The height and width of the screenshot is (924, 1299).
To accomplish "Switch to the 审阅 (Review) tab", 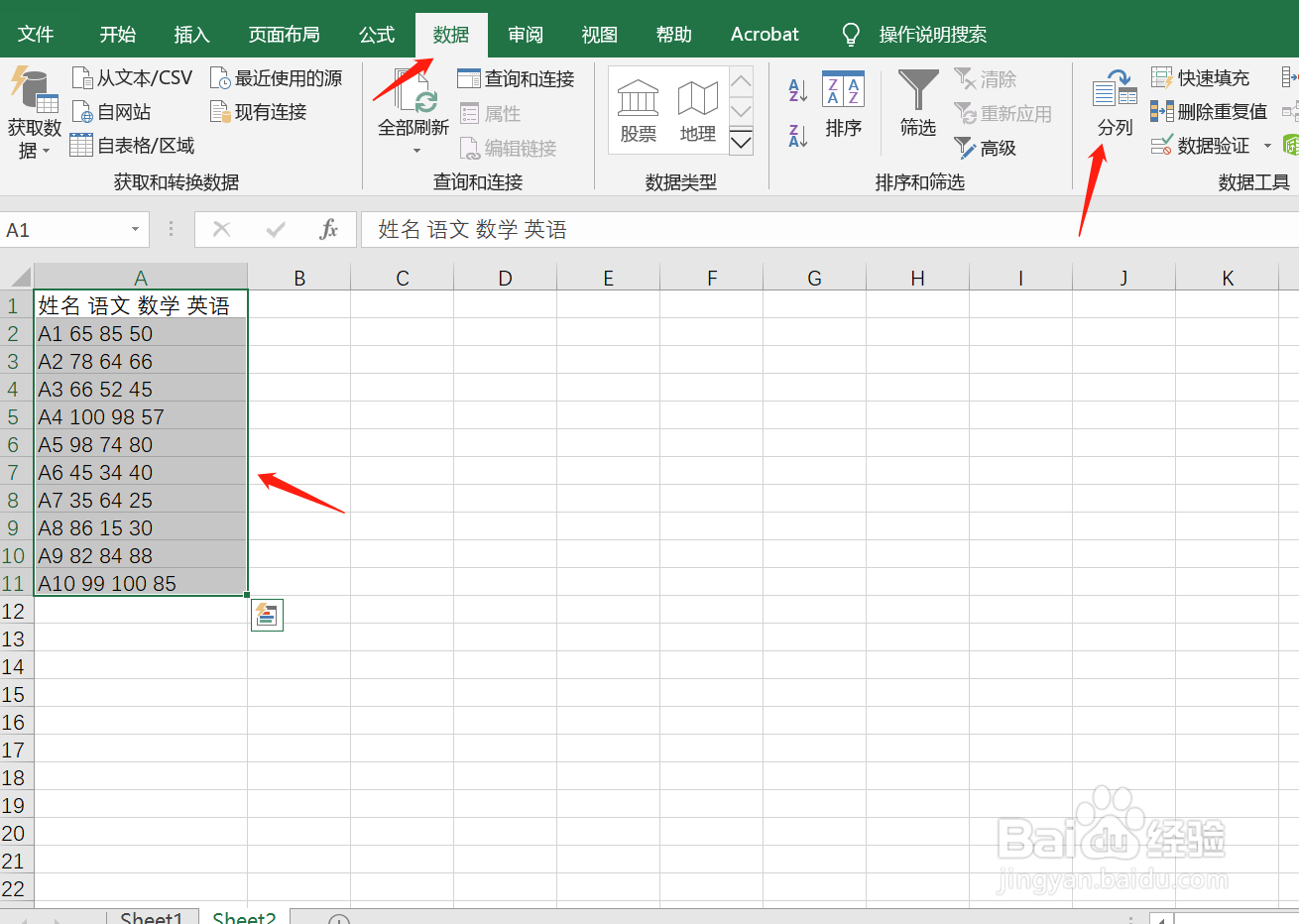I will coord(526,35).
